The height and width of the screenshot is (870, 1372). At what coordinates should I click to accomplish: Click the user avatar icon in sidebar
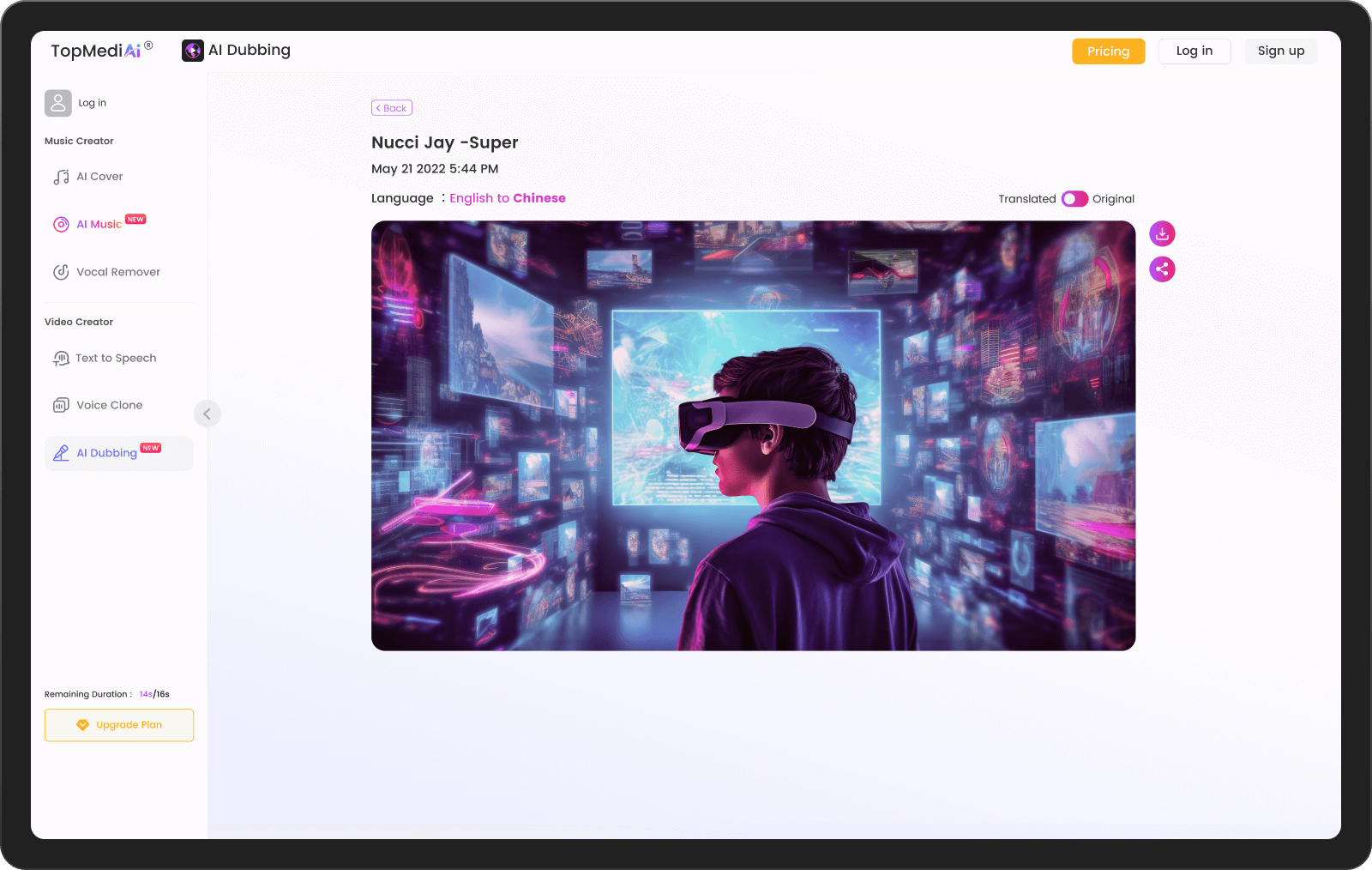[58, 103]
